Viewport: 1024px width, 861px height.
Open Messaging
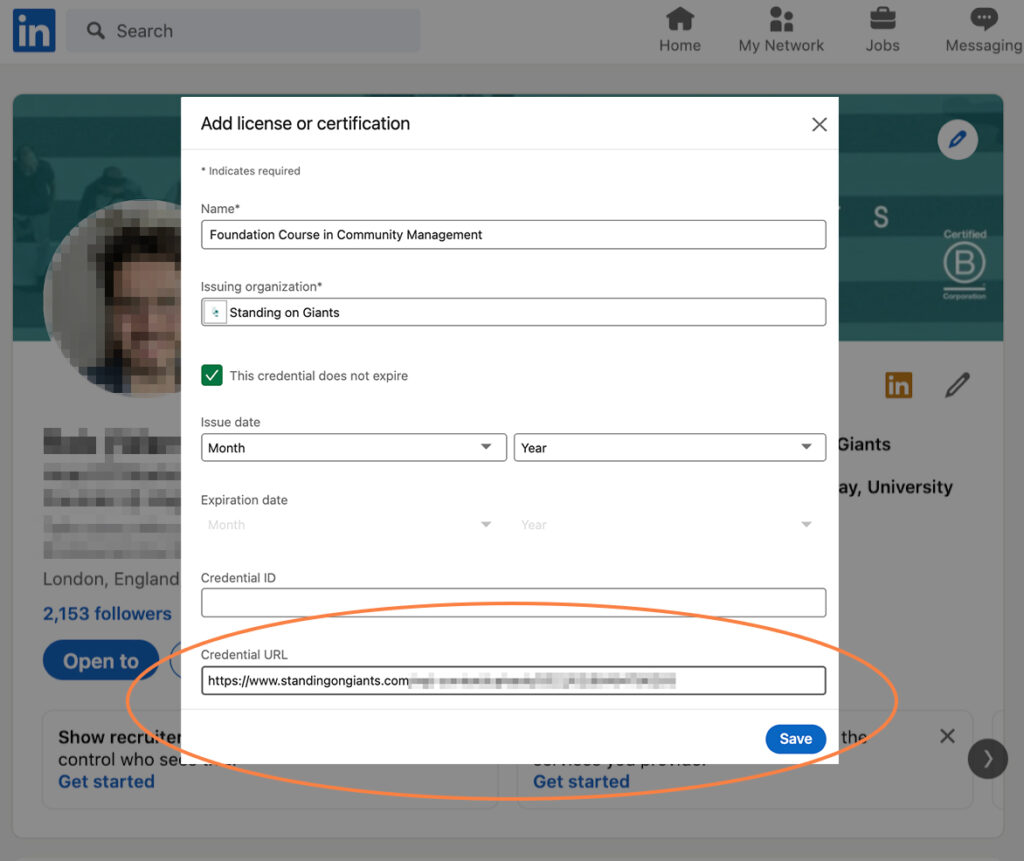(x=984, y=30)
